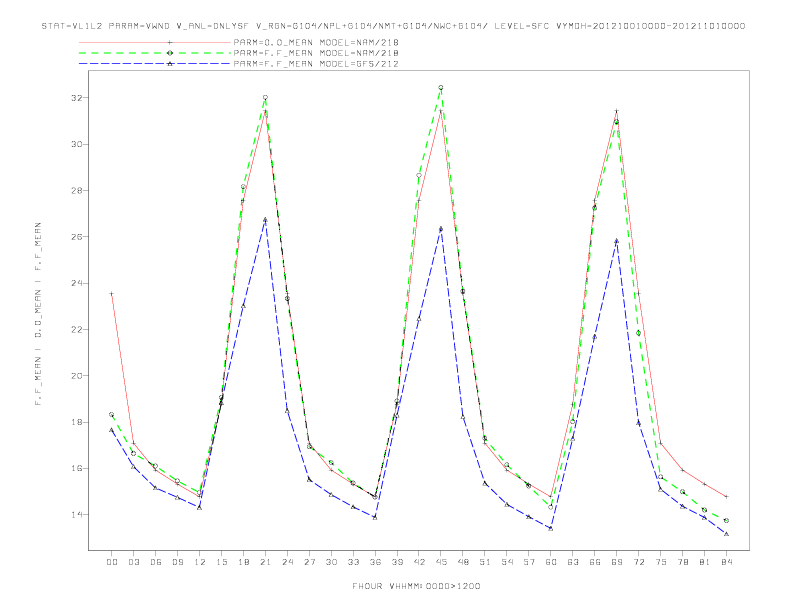792x612 pixels.
Task: Click x-axis tick label 57
Action: pyautogui.click(x=529, y=562)
